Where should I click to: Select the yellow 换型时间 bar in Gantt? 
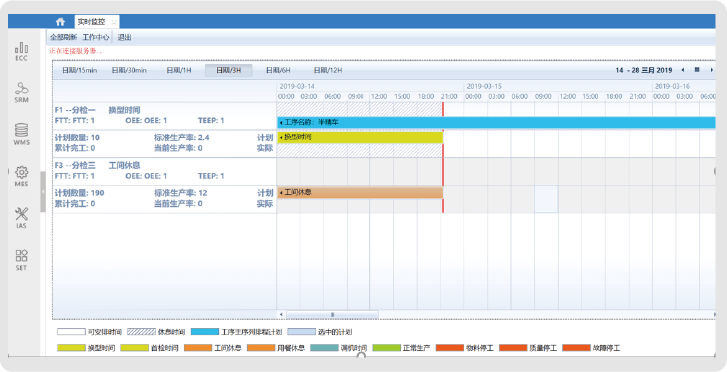(x=360, y=137)
